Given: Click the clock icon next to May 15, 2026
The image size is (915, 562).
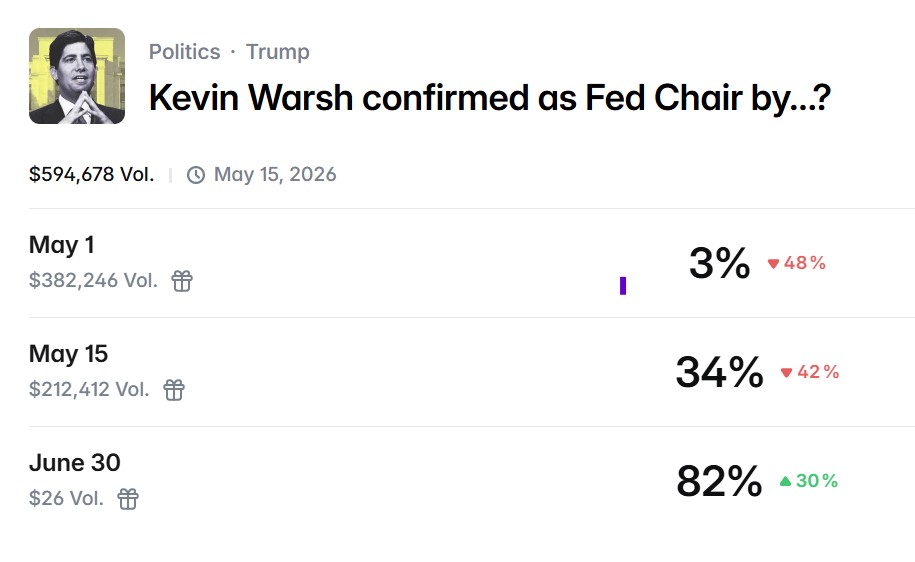Looking at the screenshot, I should 196,175.
